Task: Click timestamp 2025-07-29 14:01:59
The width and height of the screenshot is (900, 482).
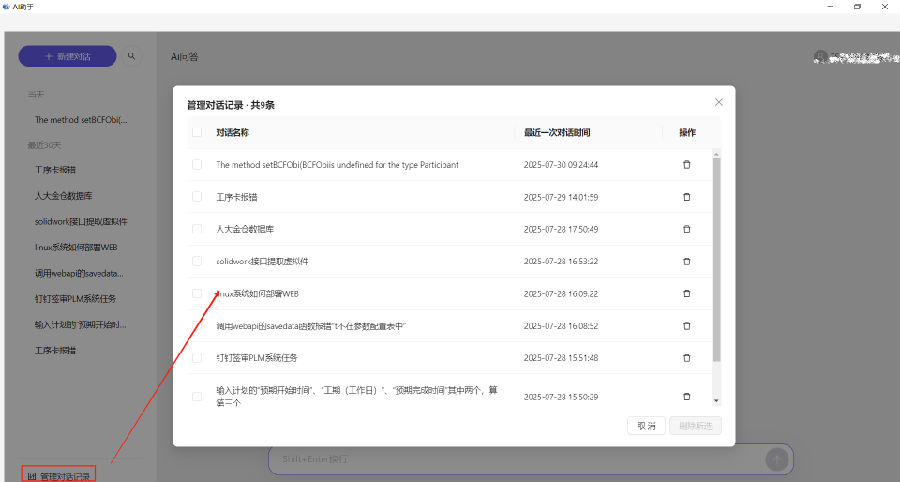Action: click(x=561, y=197)
